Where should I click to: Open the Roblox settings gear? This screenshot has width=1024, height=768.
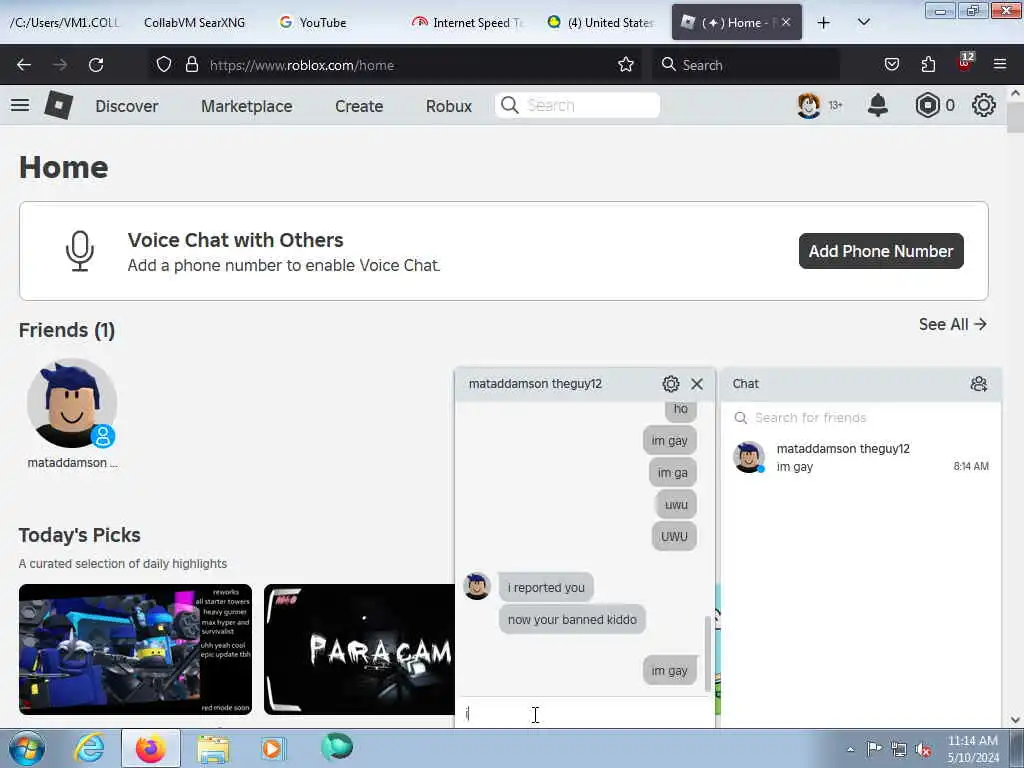coord(984,105)
